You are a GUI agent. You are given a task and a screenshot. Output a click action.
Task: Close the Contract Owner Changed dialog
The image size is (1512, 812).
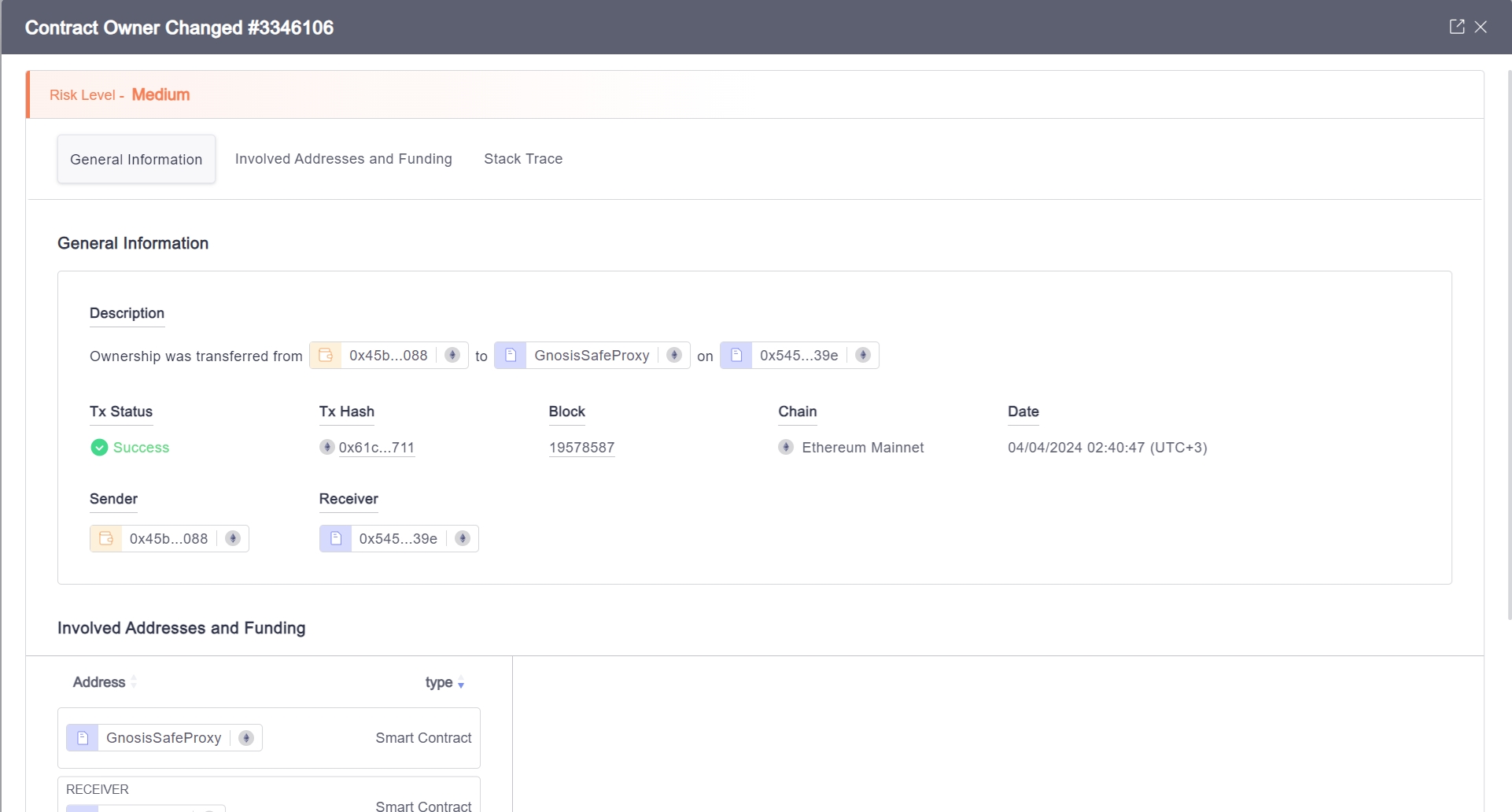(x=1481, y=27)
